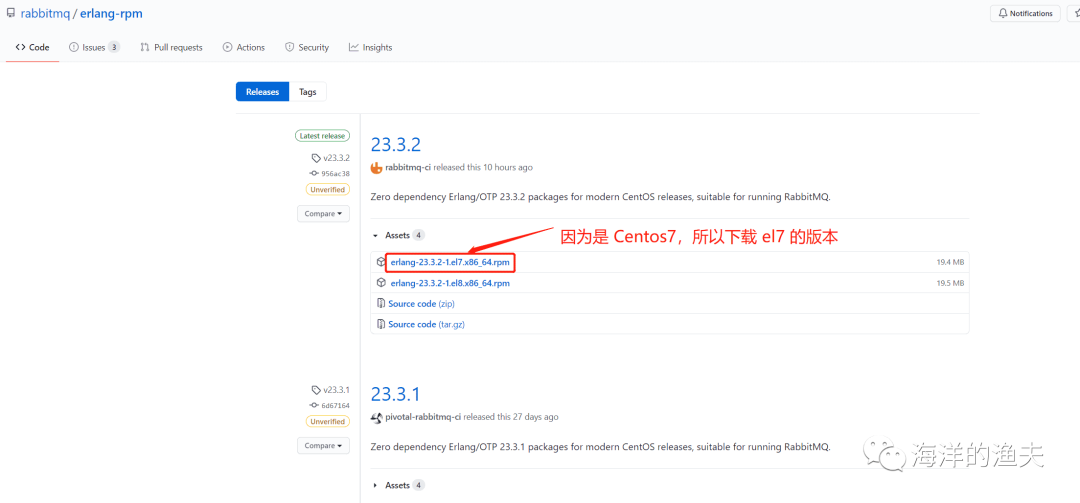
Task: Open the erlang-rpm repository link
Action: coord(112,13)
